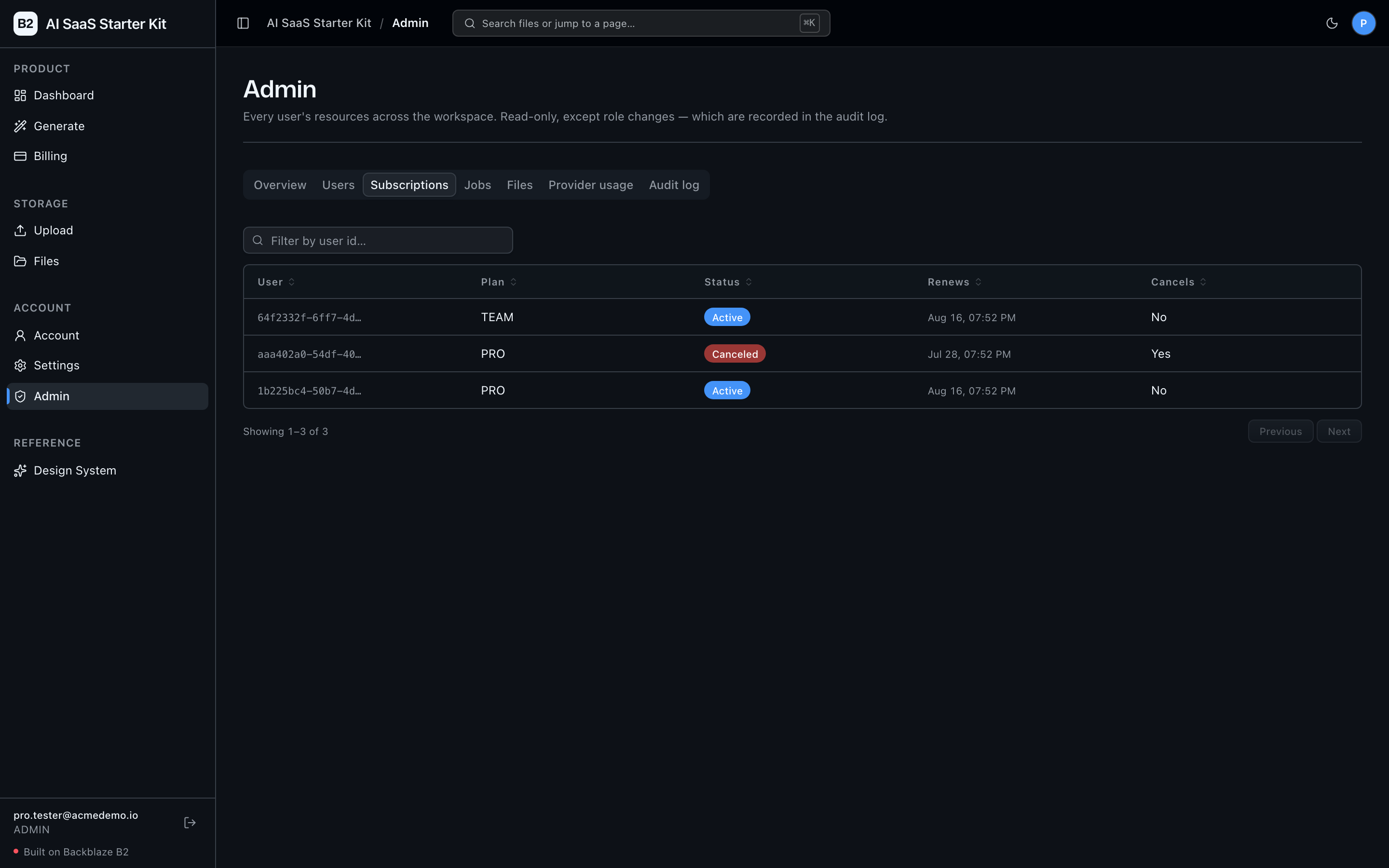Sort table by Status column
Screen dimensions: 1389x868
[728, 282]
